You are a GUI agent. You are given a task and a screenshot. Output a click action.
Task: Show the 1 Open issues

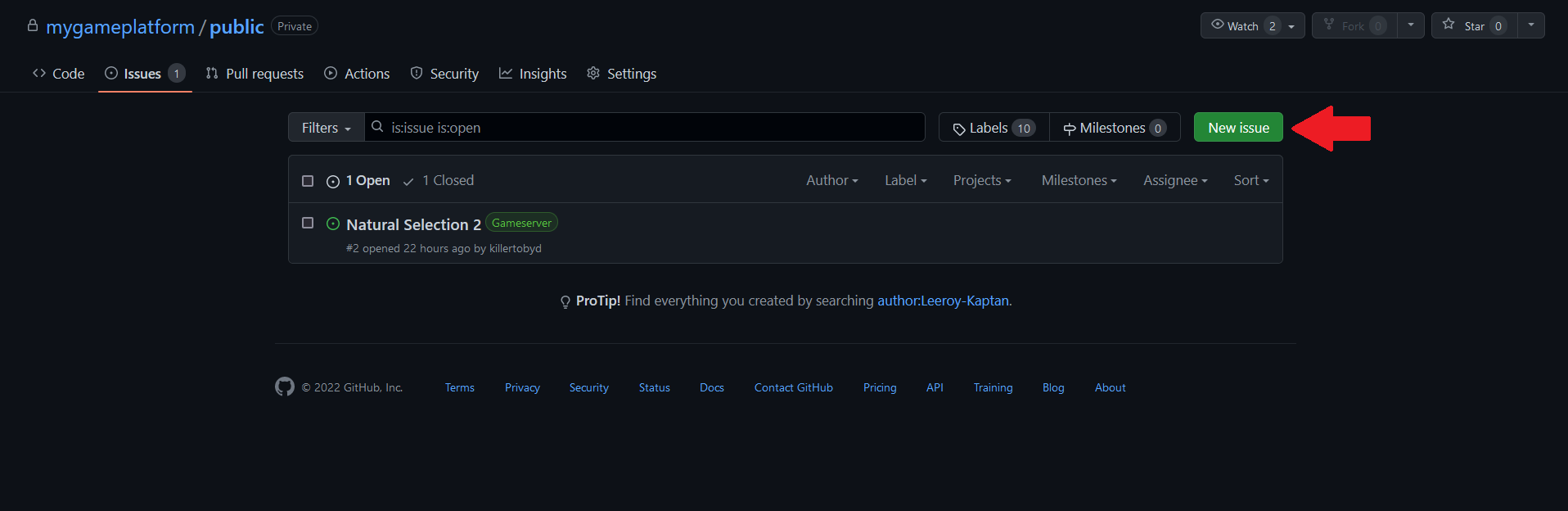(358, 180)
